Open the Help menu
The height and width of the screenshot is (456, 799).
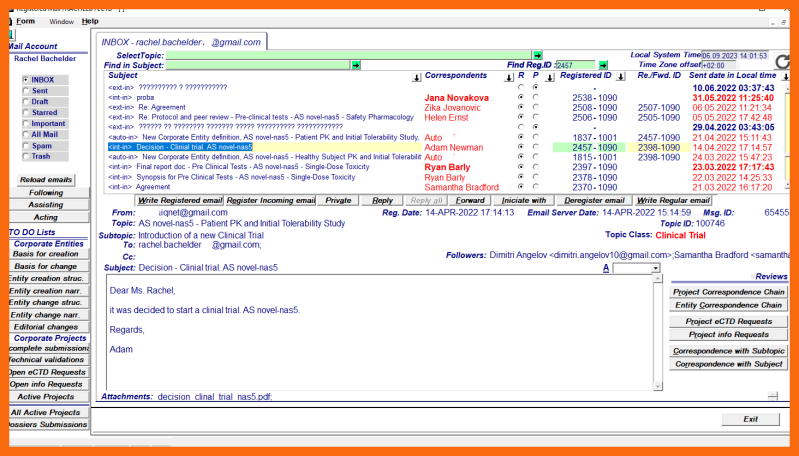tap(90, 21)
